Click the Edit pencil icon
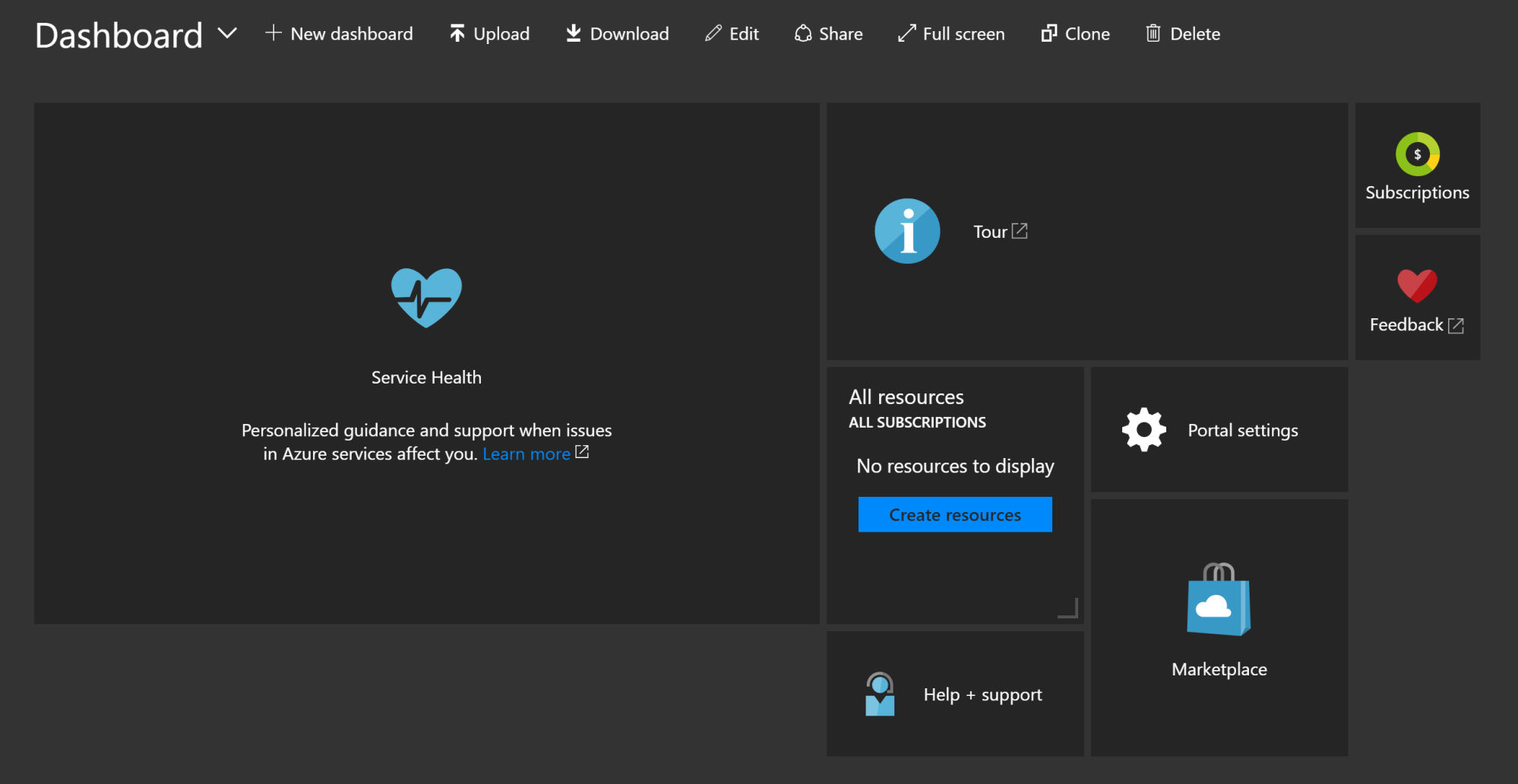 (x=713, y=33)
